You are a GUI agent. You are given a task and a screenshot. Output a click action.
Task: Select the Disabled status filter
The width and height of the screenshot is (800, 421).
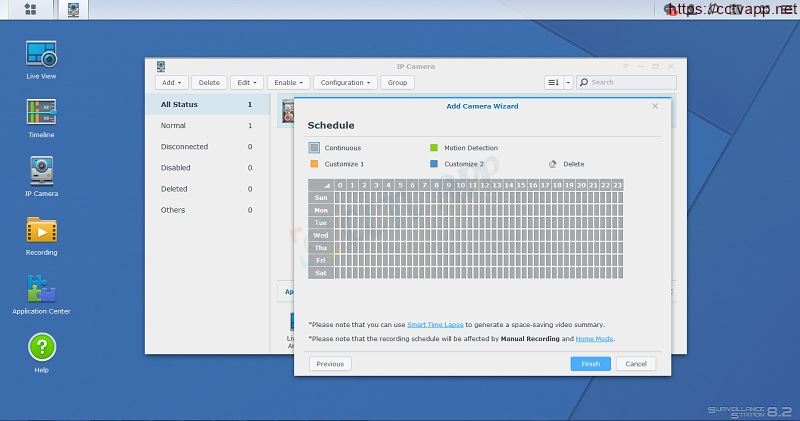click(176, 167)
